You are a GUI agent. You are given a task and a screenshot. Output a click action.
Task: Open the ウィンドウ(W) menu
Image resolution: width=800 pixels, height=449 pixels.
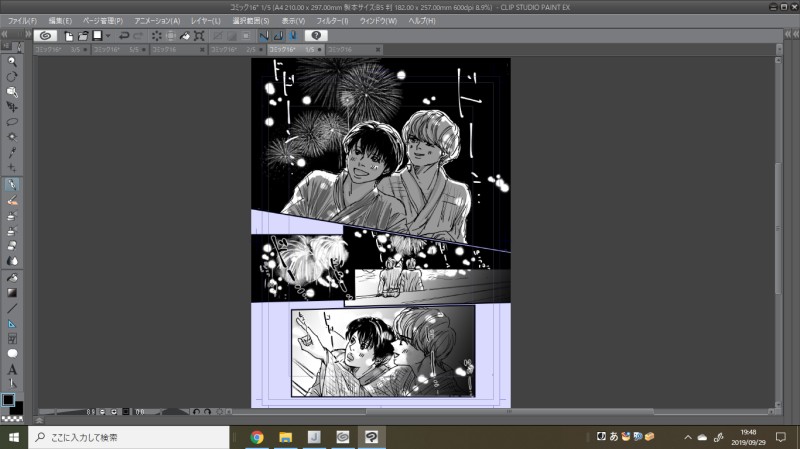pos(378,21)
